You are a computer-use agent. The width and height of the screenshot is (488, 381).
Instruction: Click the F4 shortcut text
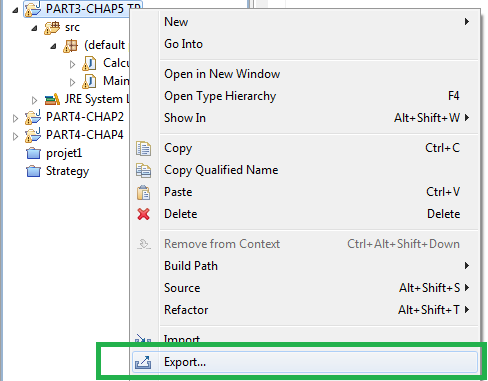click(x=454, y=96)
